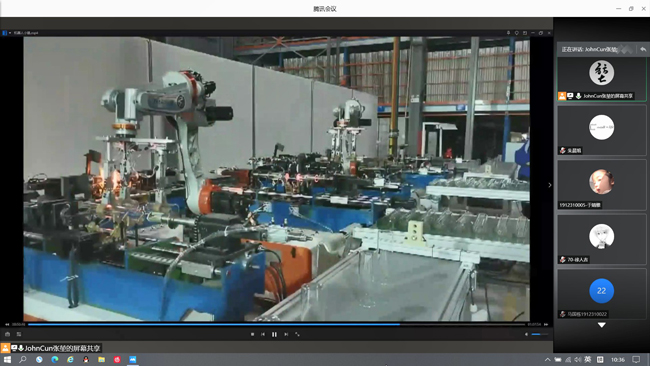This screenshot has height=366, width=650.
Task: Open File Explorer from the taskbar
Action: tap(102, 359)
